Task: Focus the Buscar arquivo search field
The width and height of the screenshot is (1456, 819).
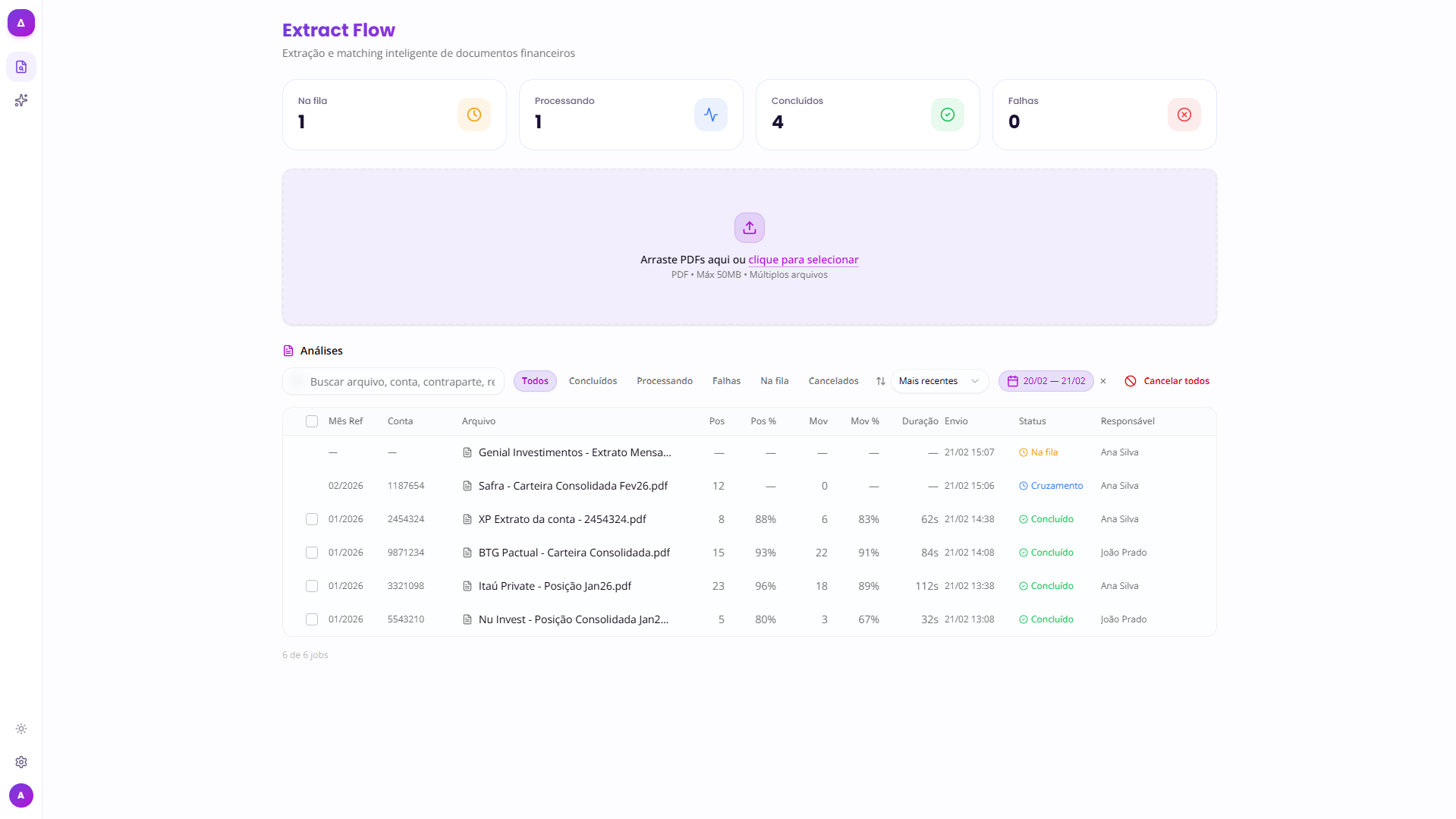Action: pos(401,382)
